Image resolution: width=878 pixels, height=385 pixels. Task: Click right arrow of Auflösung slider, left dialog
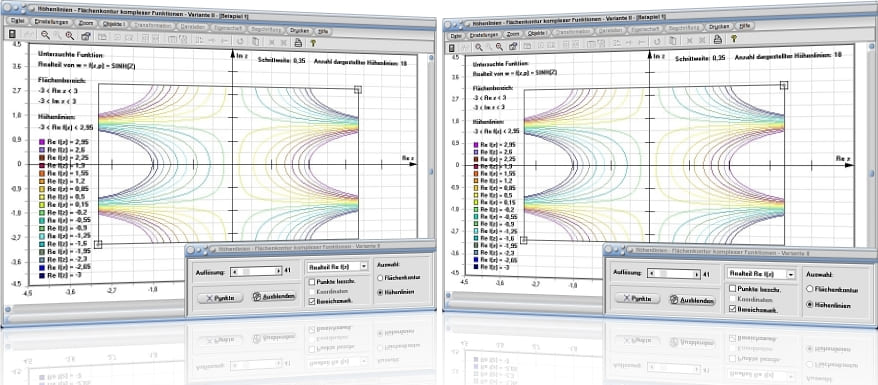[x=278, y=271]
